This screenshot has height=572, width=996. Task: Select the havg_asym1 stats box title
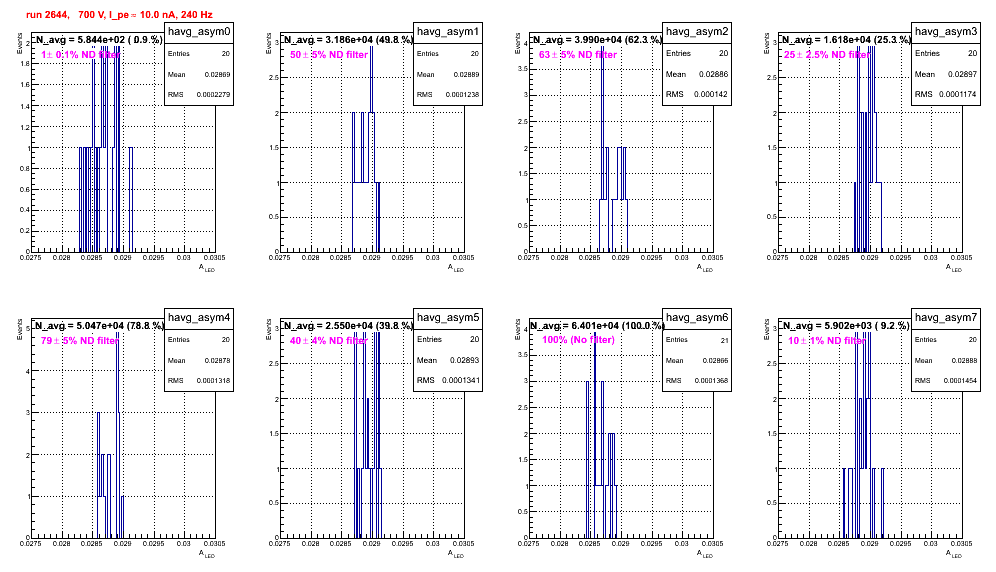pos(448,32)
